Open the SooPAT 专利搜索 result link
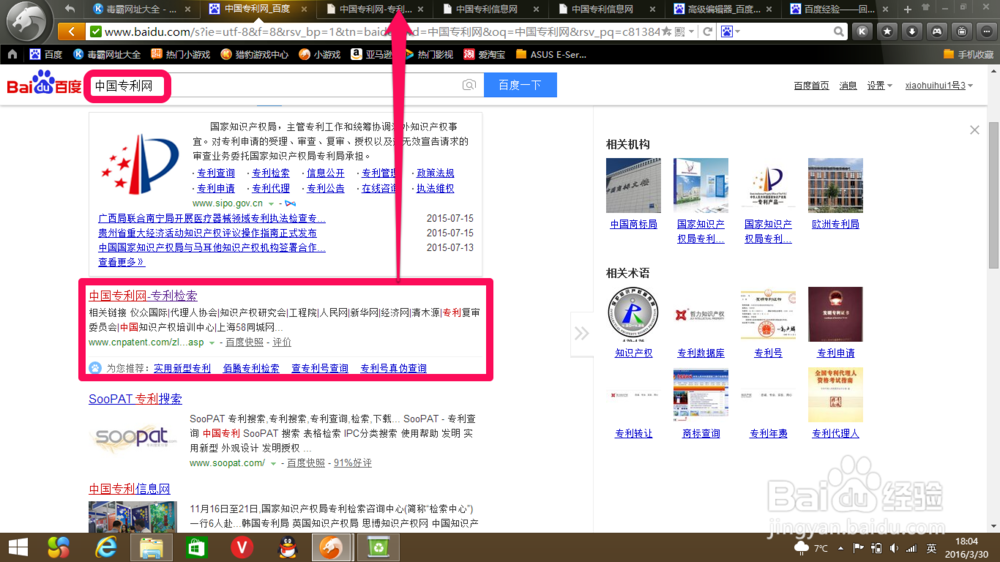The image size is (1000, 562). 135,399
